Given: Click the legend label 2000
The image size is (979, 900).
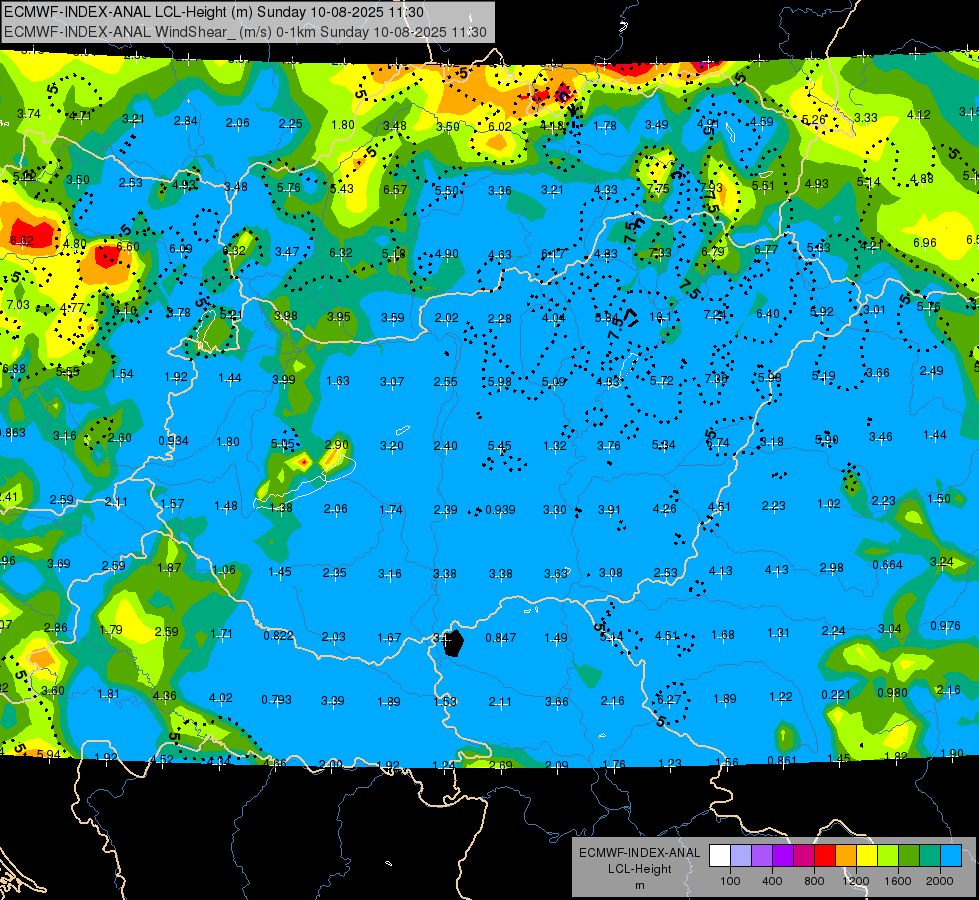Looking at the screenshot, I should (x=940, y=881).
